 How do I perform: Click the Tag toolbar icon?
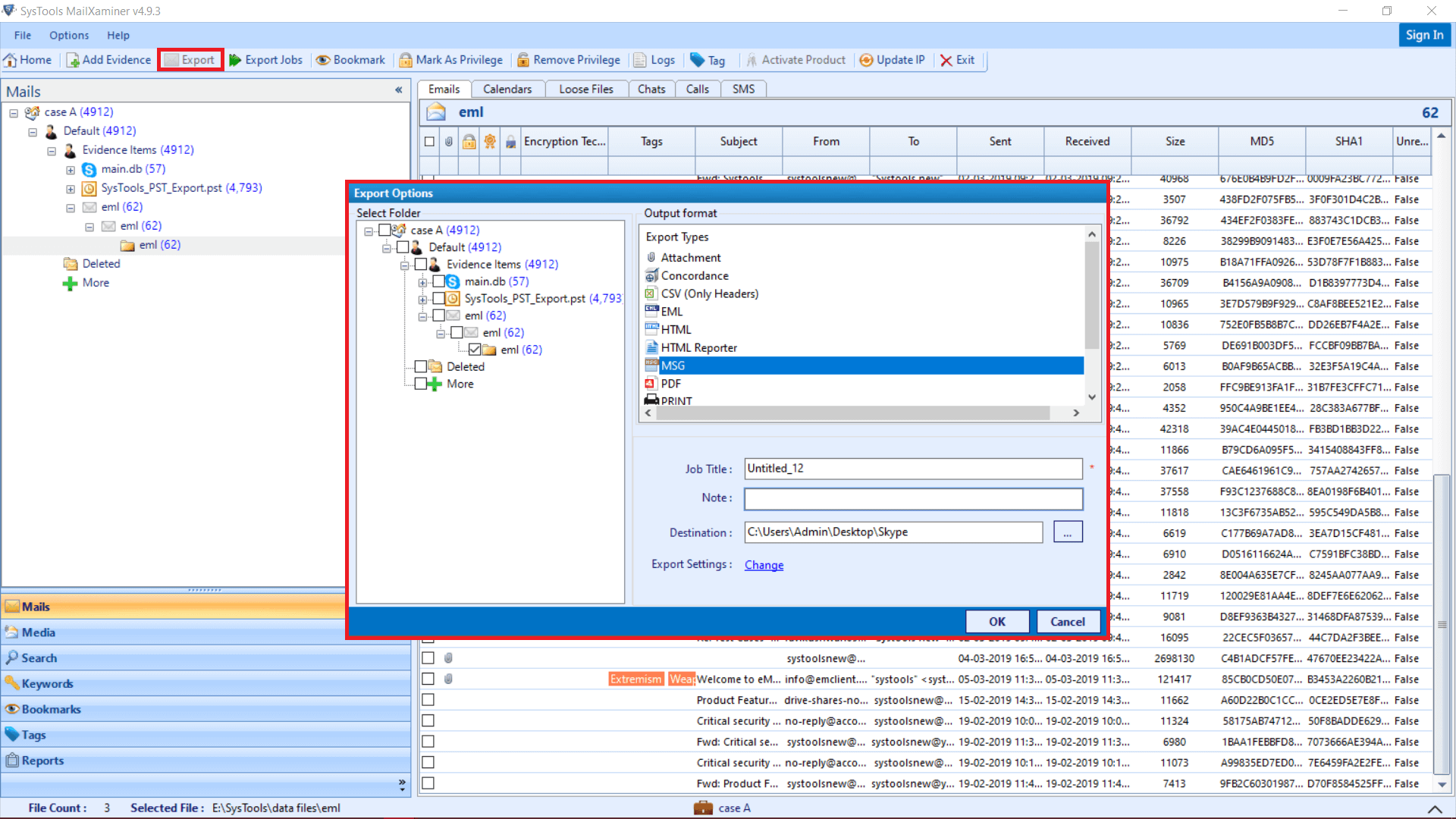coord(697,60)
